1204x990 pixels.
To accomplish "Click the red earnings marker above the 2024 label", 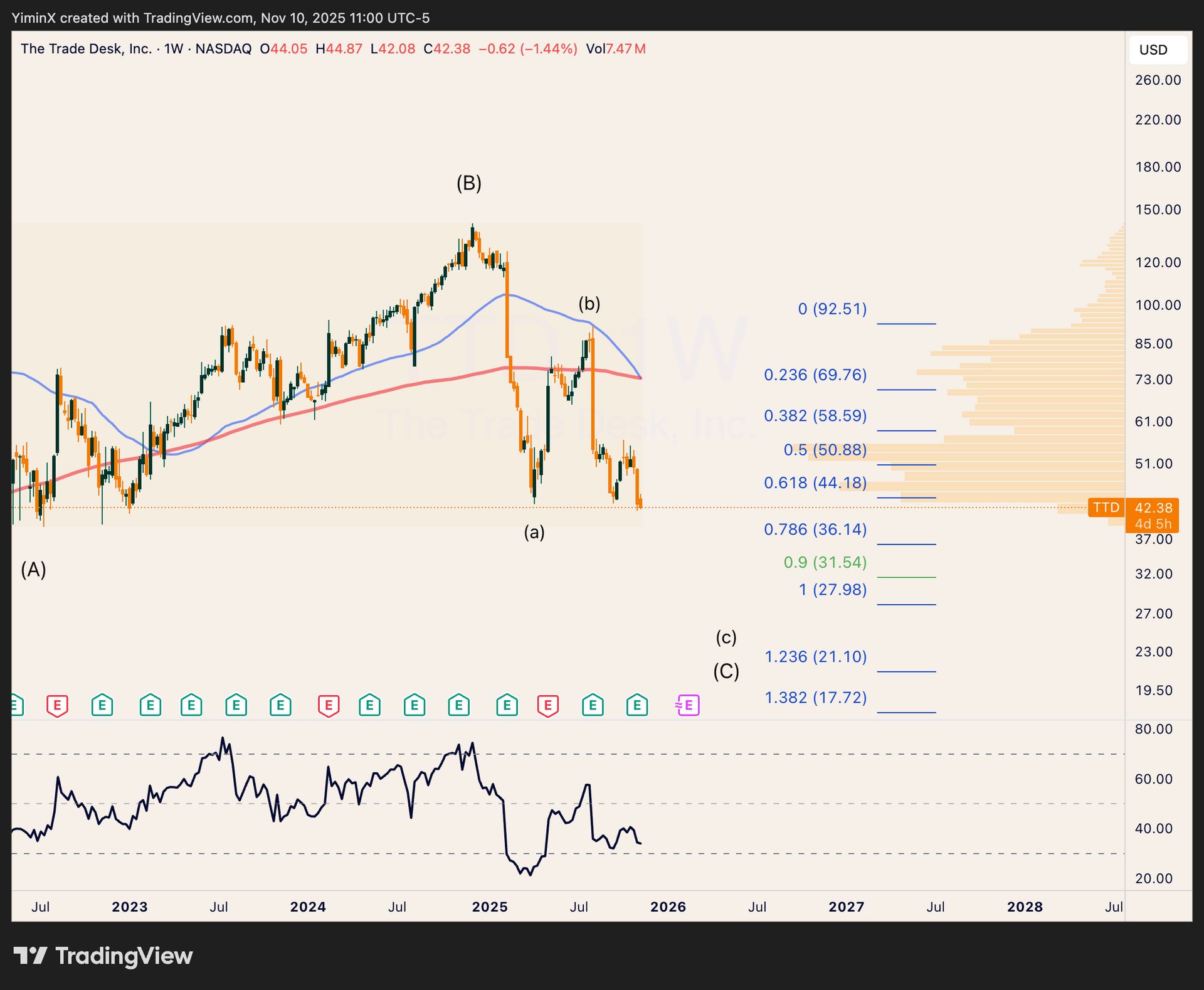I will (329, 705).
